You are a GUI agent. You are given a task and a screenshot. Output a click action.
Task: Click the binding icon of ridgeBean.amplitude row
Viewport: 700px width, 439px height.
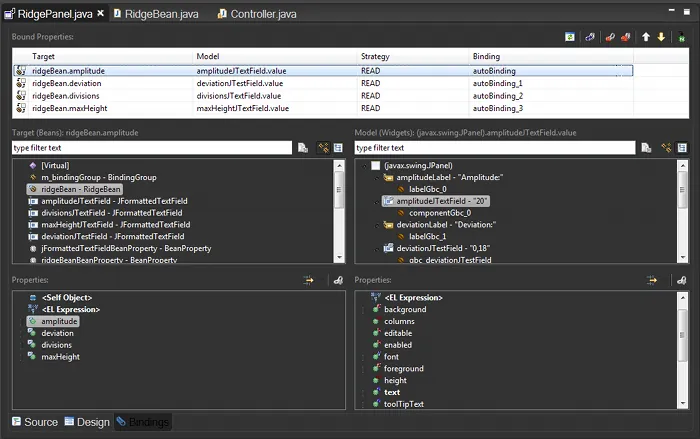pyautogui.click(x=21, y=71)
